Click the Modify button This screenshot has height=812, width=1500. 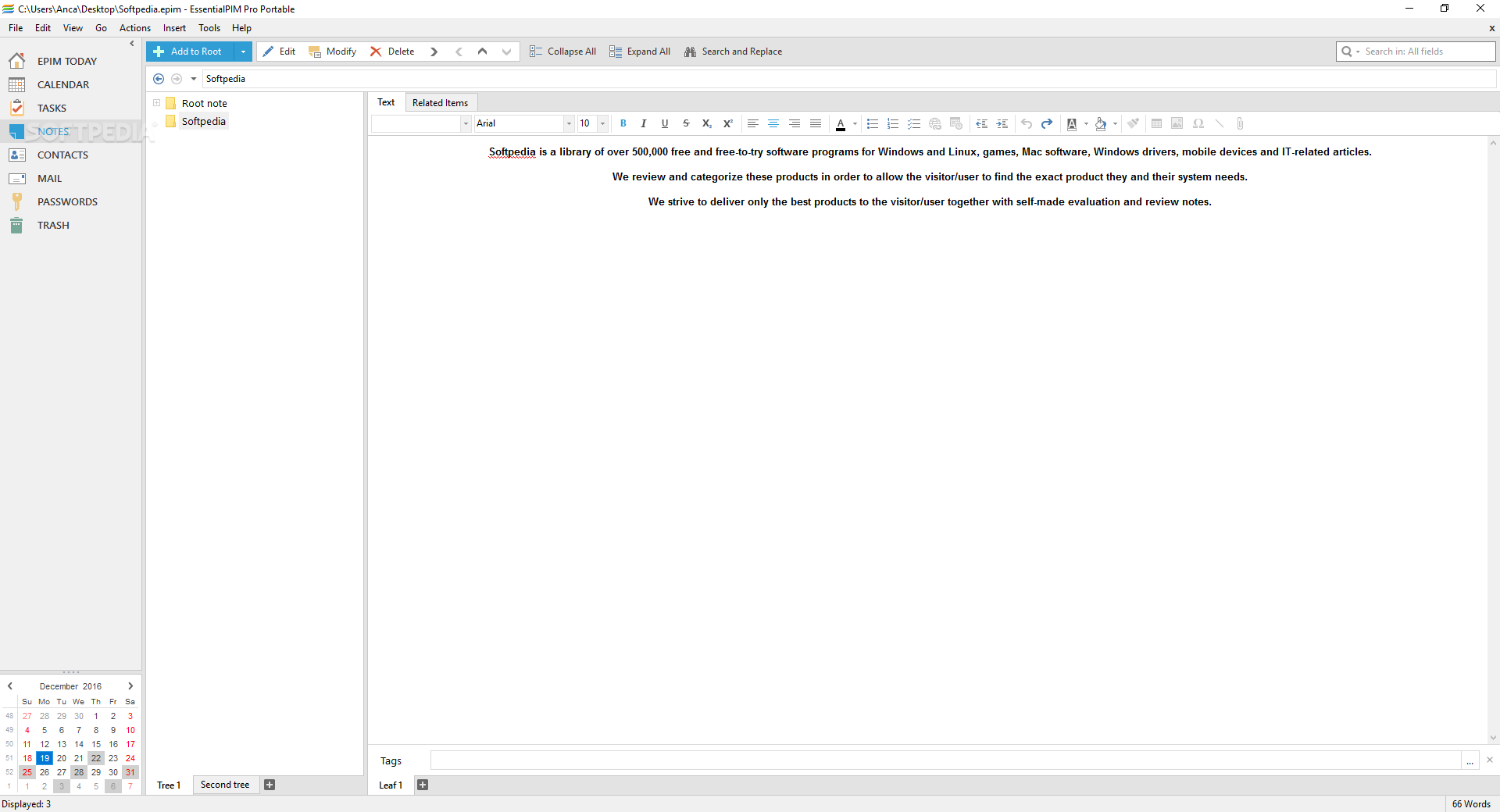pyautogui.click(x=333, y=52)
